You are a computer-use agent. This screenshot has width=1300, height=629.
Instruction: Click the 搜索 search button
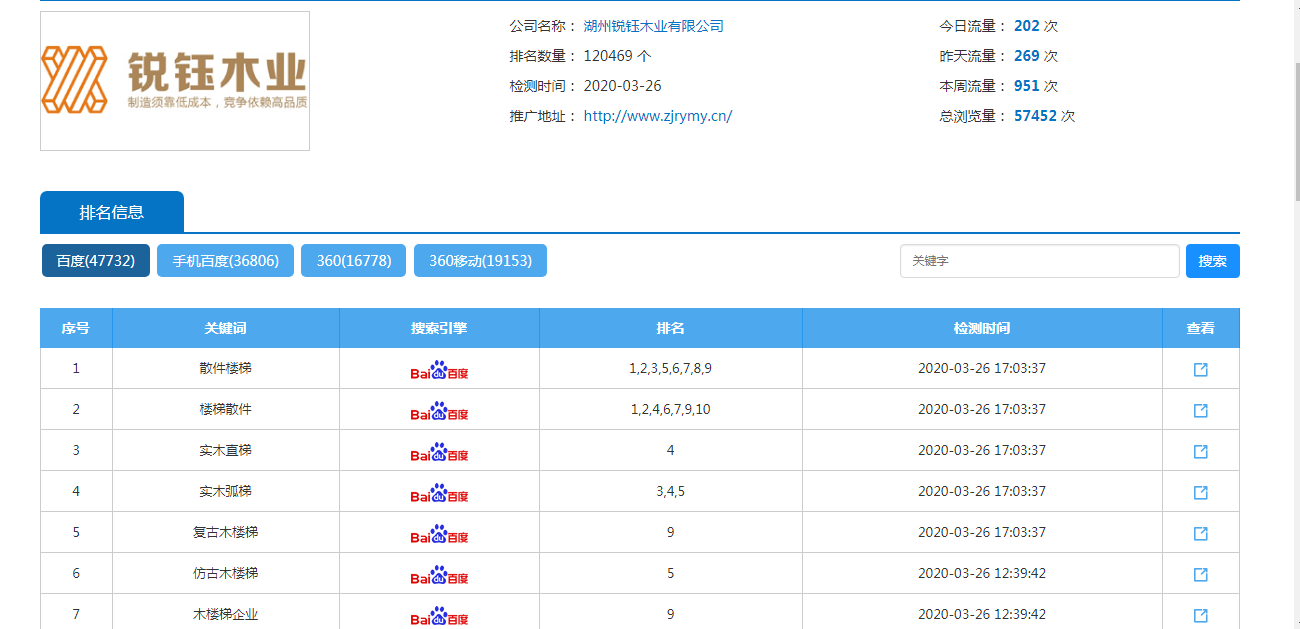(x=1213, y=260)
